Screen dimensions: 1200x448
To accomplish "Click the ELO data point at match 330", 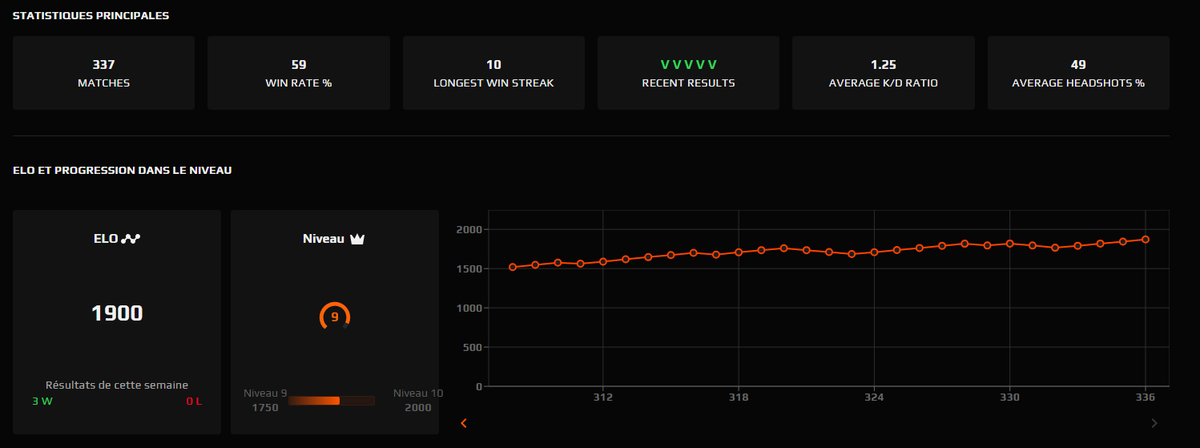I will click(1010, 243).
